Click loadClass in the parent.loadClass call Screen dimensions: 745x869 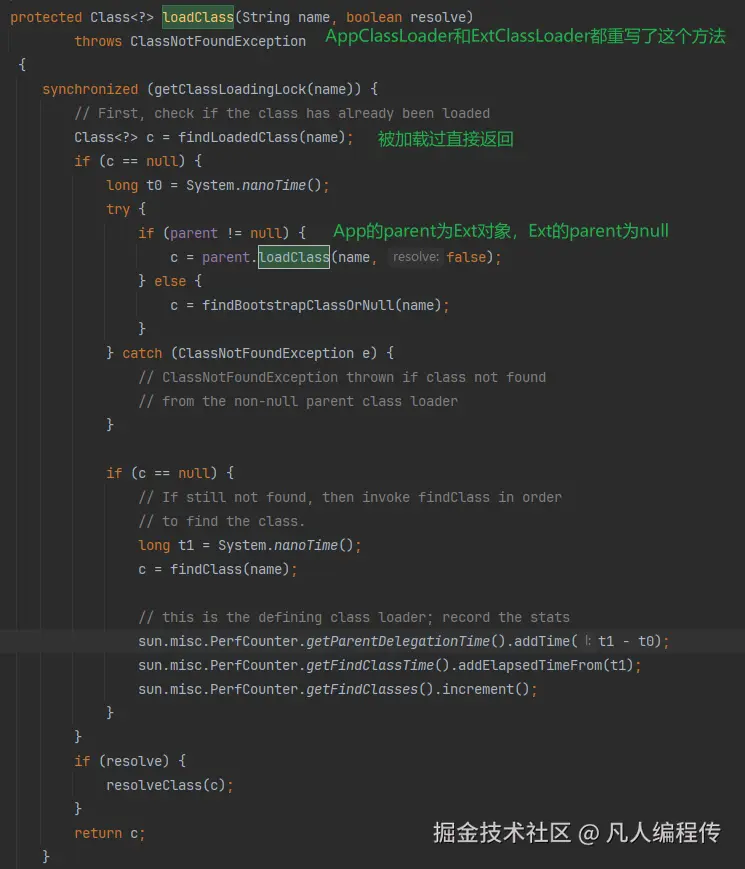(294, 257)
